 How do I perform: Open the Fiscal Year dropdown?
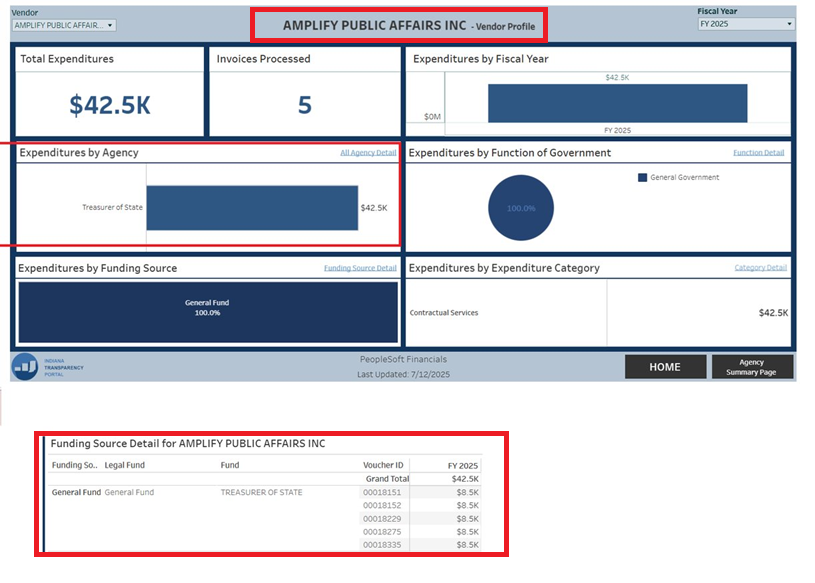[746, 24]
